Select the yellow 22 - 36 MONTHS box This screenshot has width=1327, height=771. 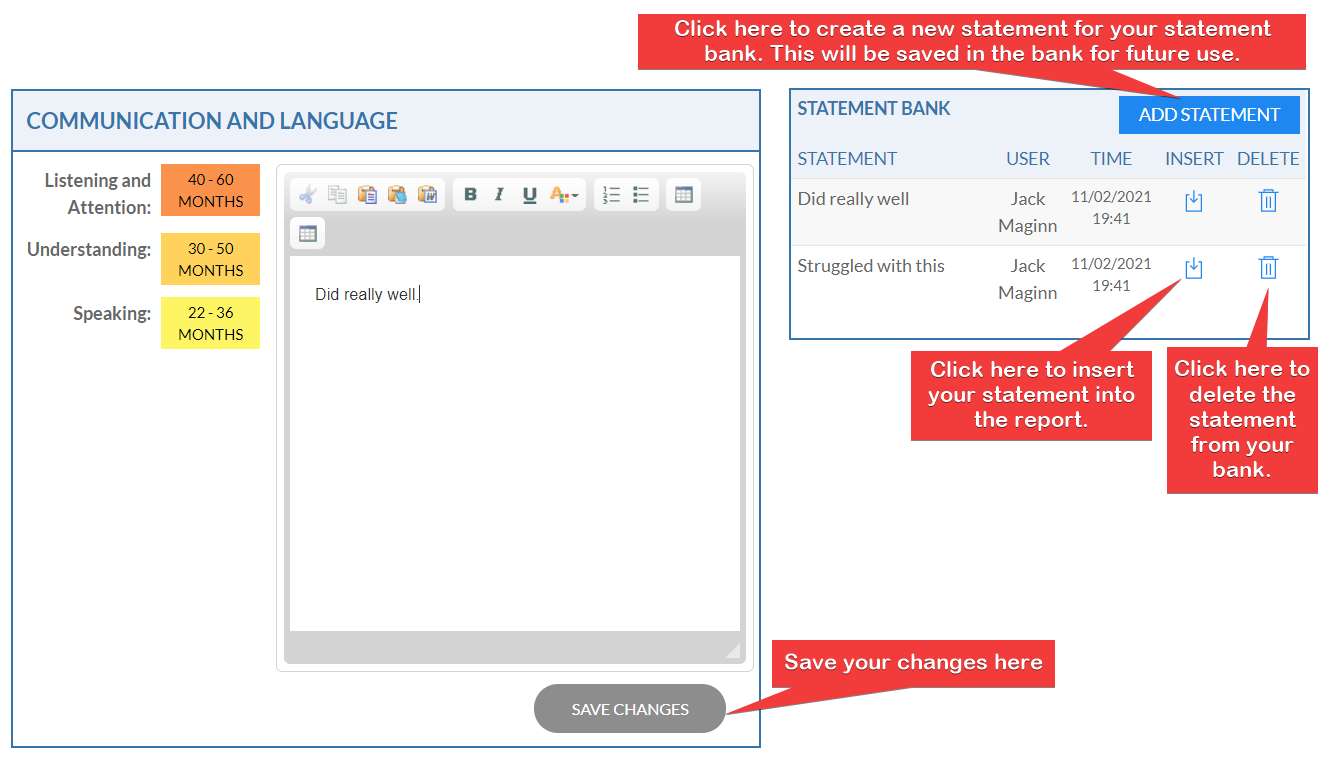point(210,323)
